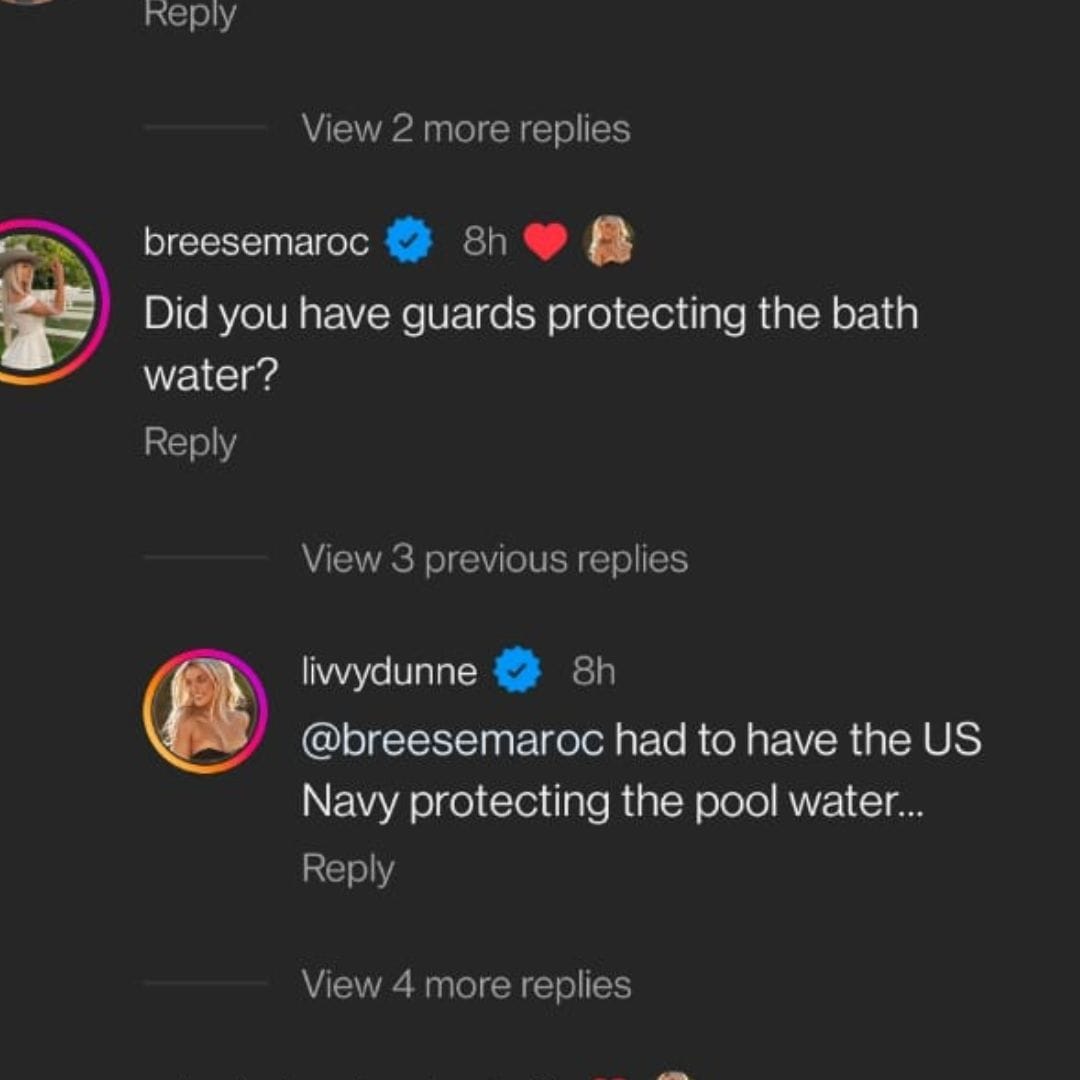Open livvydunne's profile picture story ring
The image size is (1080, 1080).
[205, 711]
